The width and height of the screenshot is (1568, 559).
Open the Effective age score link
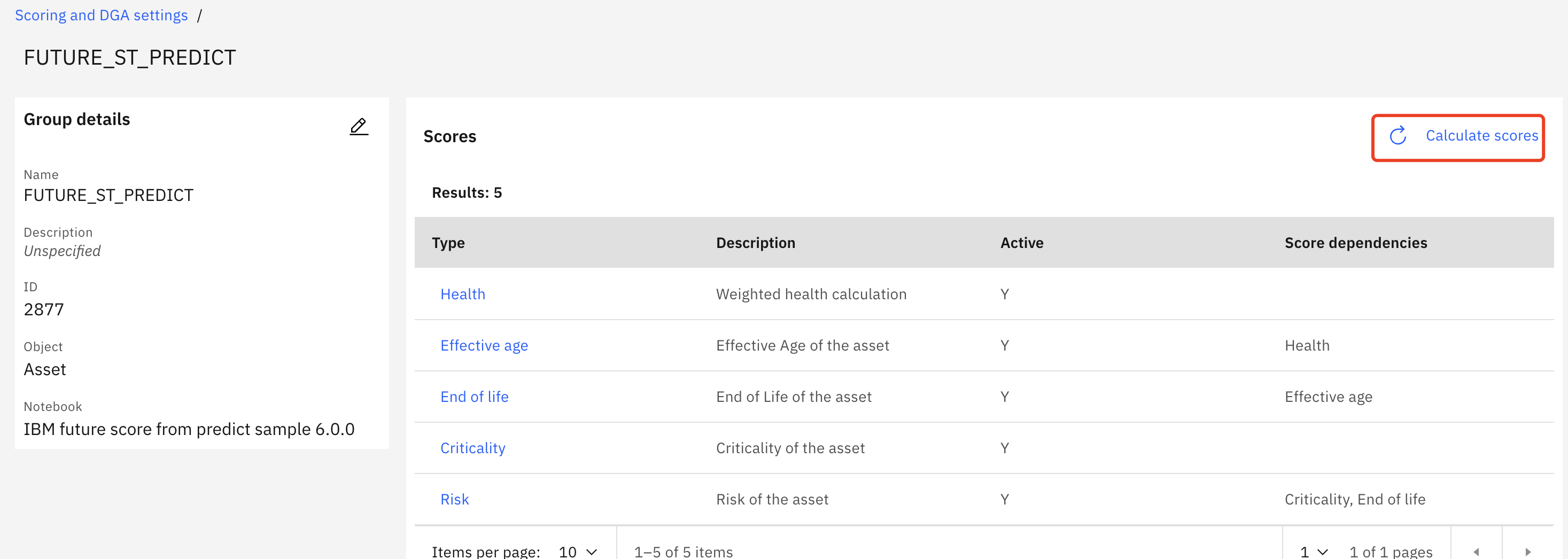coord(484,345)
